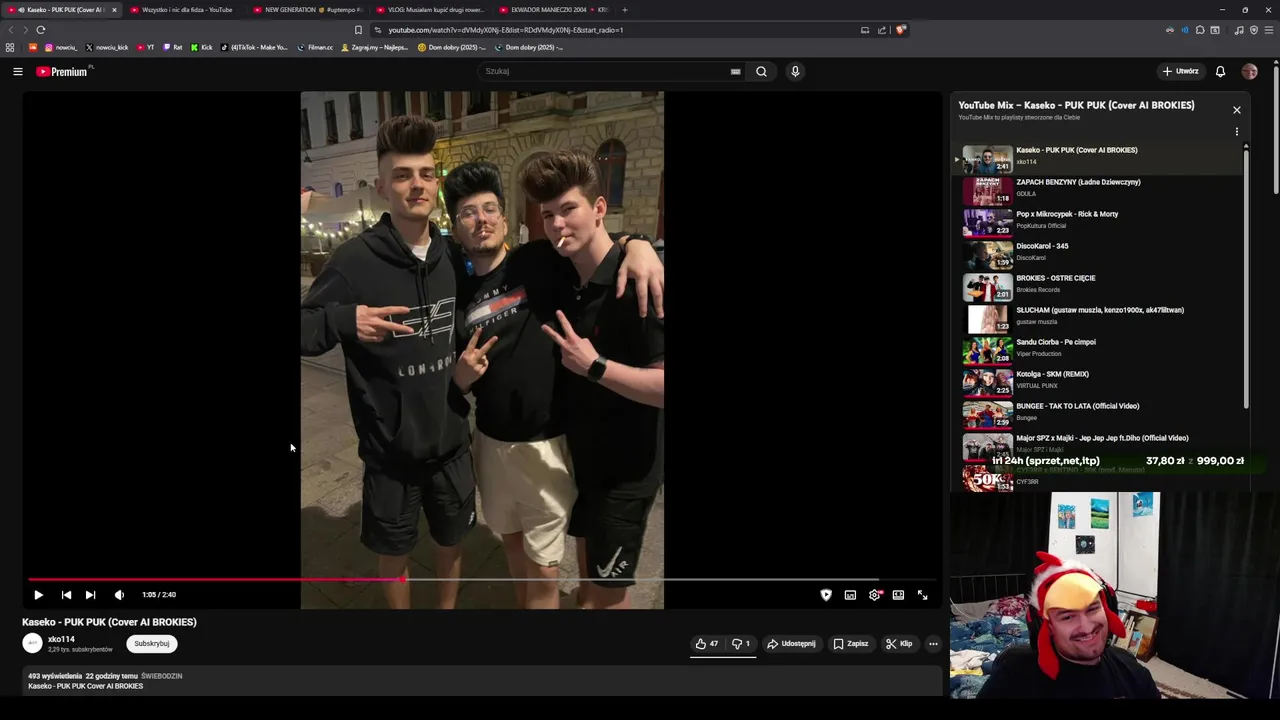The height and width of the screenshot is (720, 1280).
Task: Open apps grid icon in bookmarks bar
Action: pos(10,47)
